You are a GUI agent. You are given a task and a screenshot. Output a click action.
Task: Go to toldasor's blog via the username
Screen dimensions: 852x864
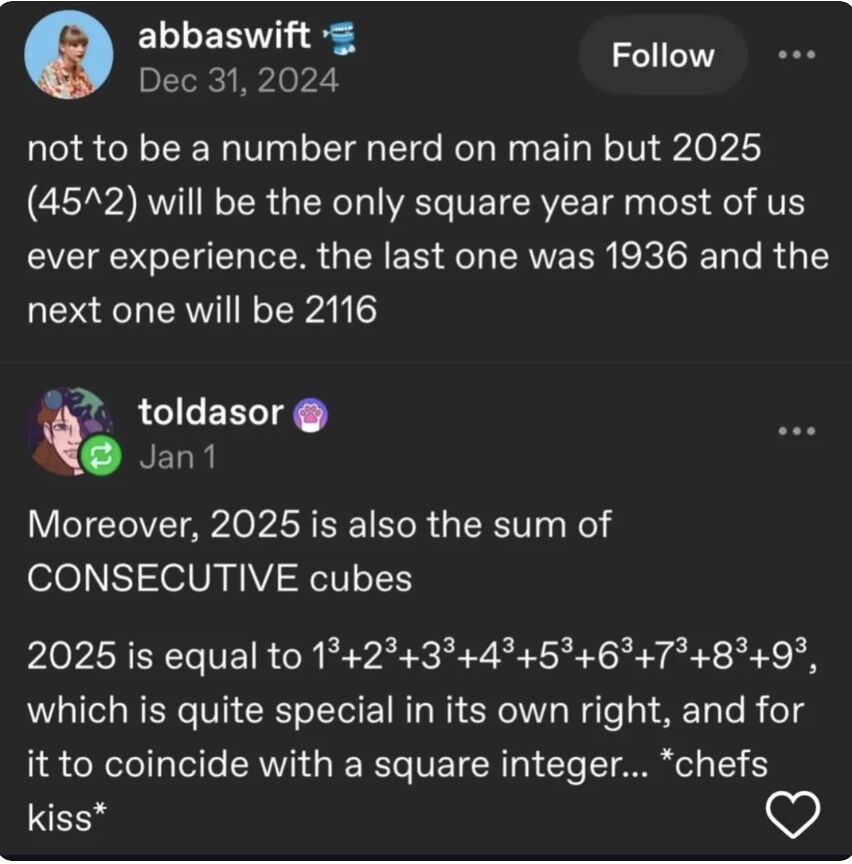211,411
